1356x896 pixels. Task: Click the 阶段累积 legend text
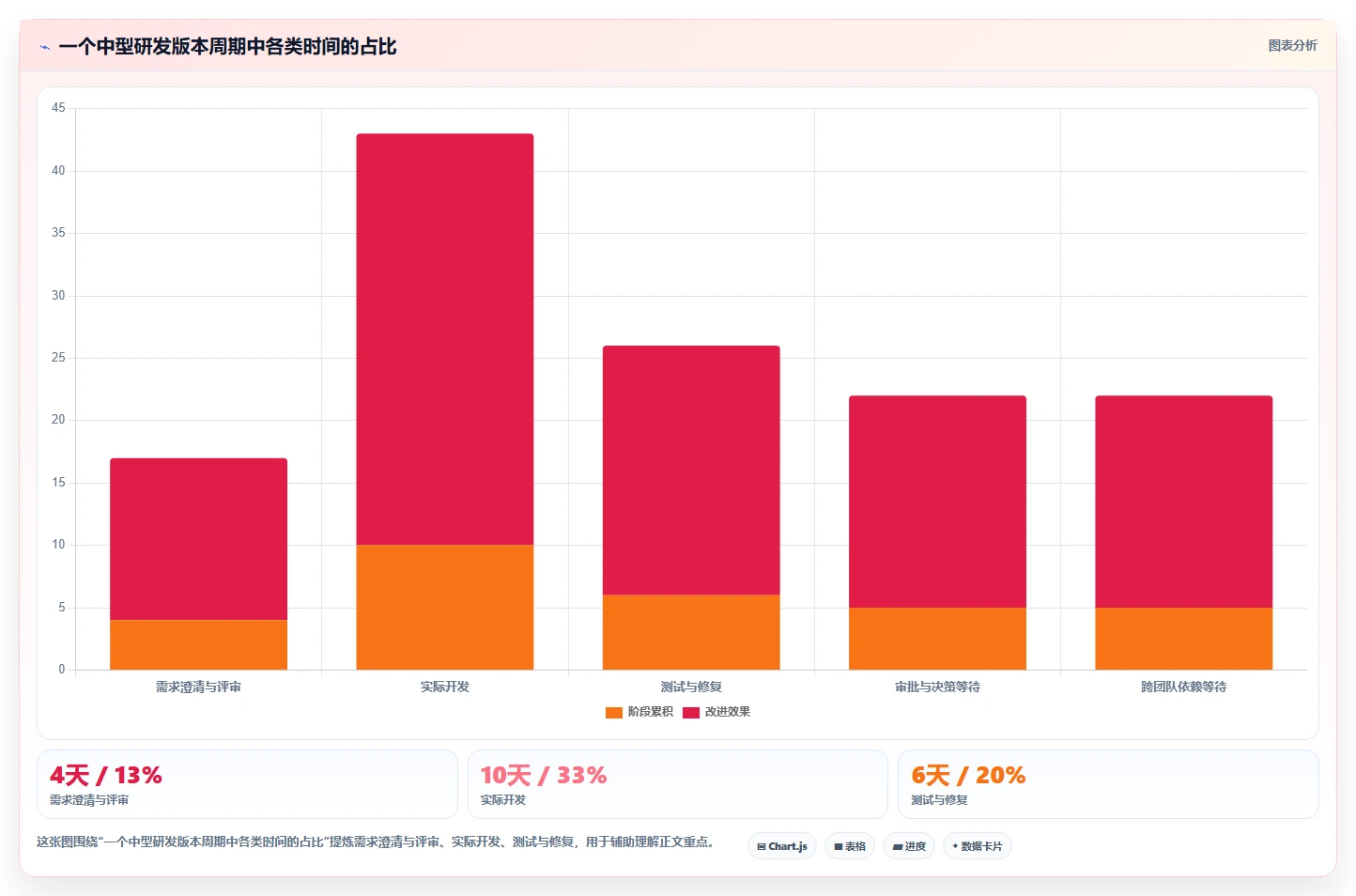tap(650, 712)
